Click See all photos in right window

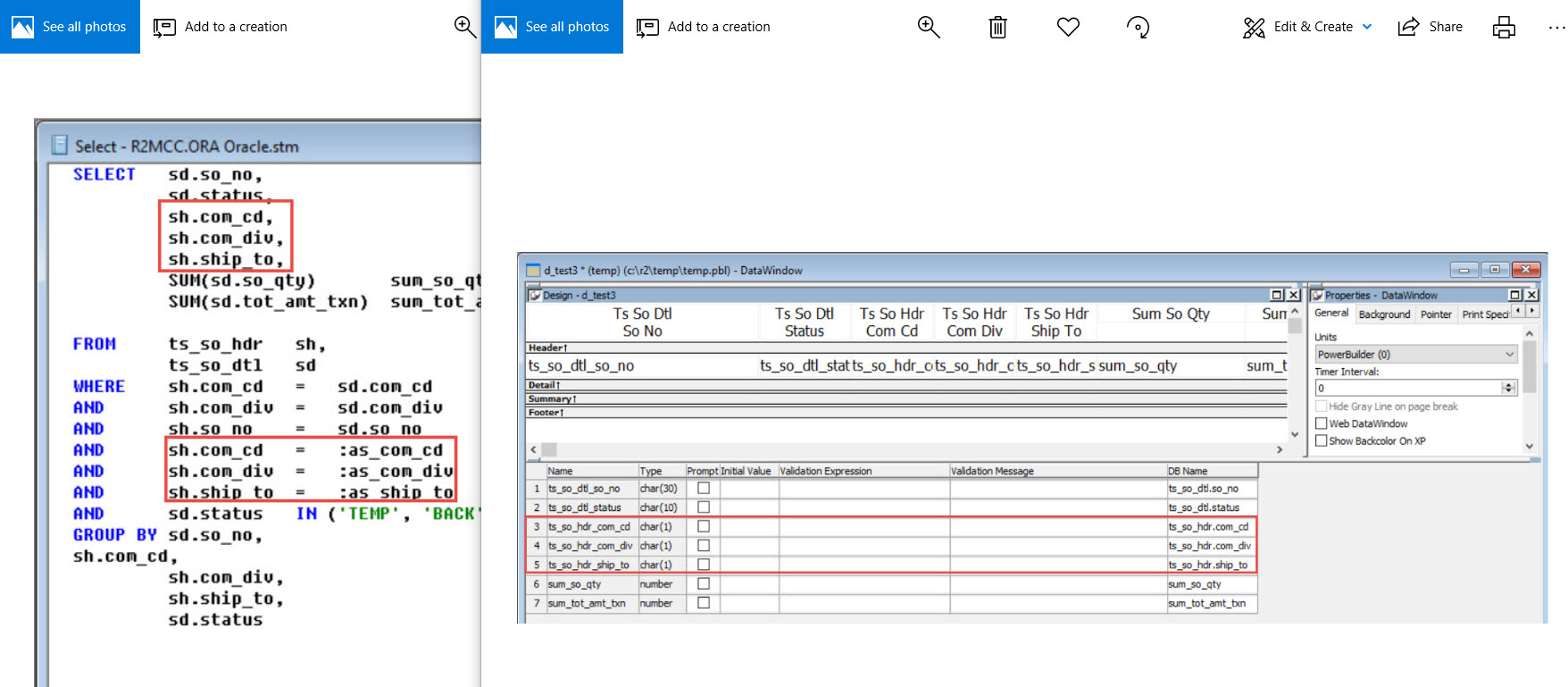(x=553, y=27)
